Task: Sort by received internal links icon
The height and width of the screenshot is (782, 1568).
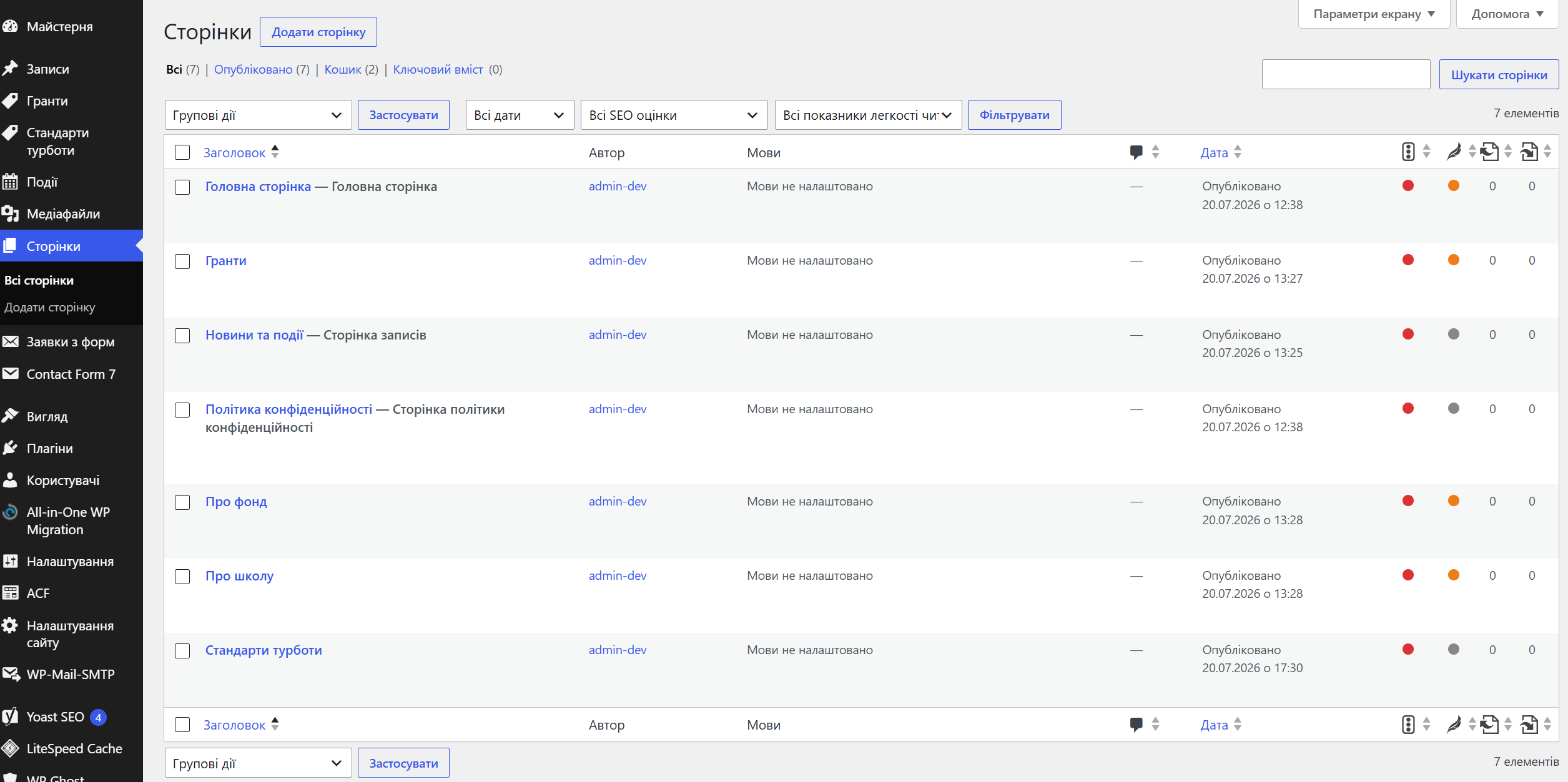Action: pyautogui.click(x=1529, y=152)
